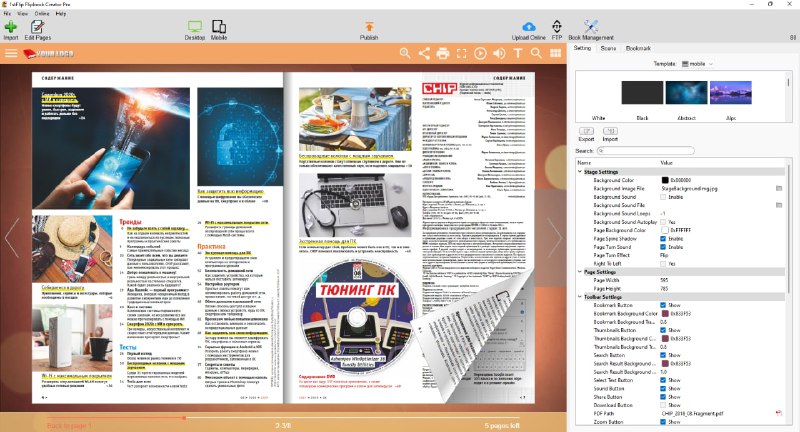Image resolution: width=800 pixels, height=432 pixels.
Task: Open the Import tool with green plus
Action: click(11, 30)
